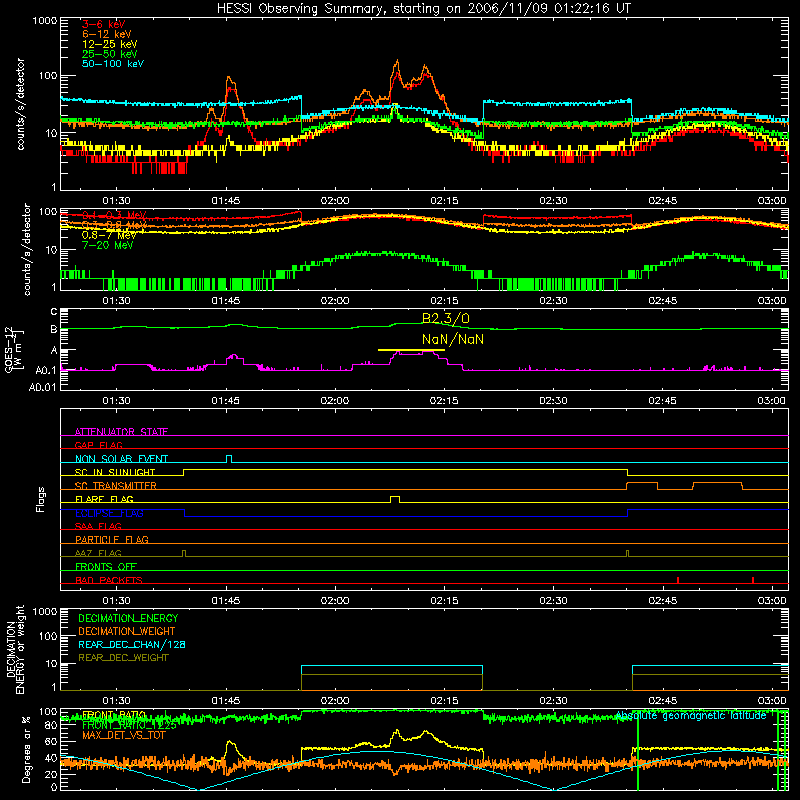Image resolution: width=800 pixels, height=800 pixels.
Task: Click the "Flags" vertical axis label
Action: (x=41, y=499)
